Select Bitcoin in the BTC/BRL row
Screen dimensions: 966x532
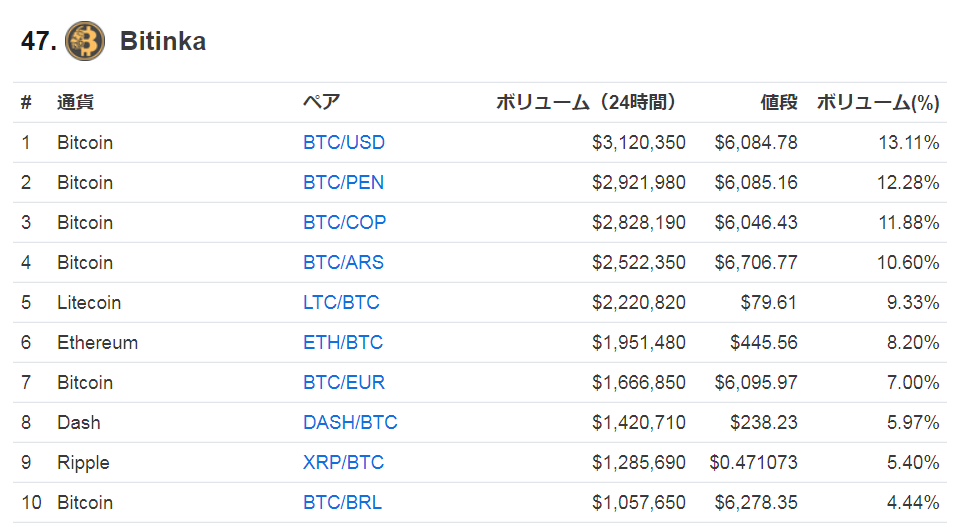[85, 502]
